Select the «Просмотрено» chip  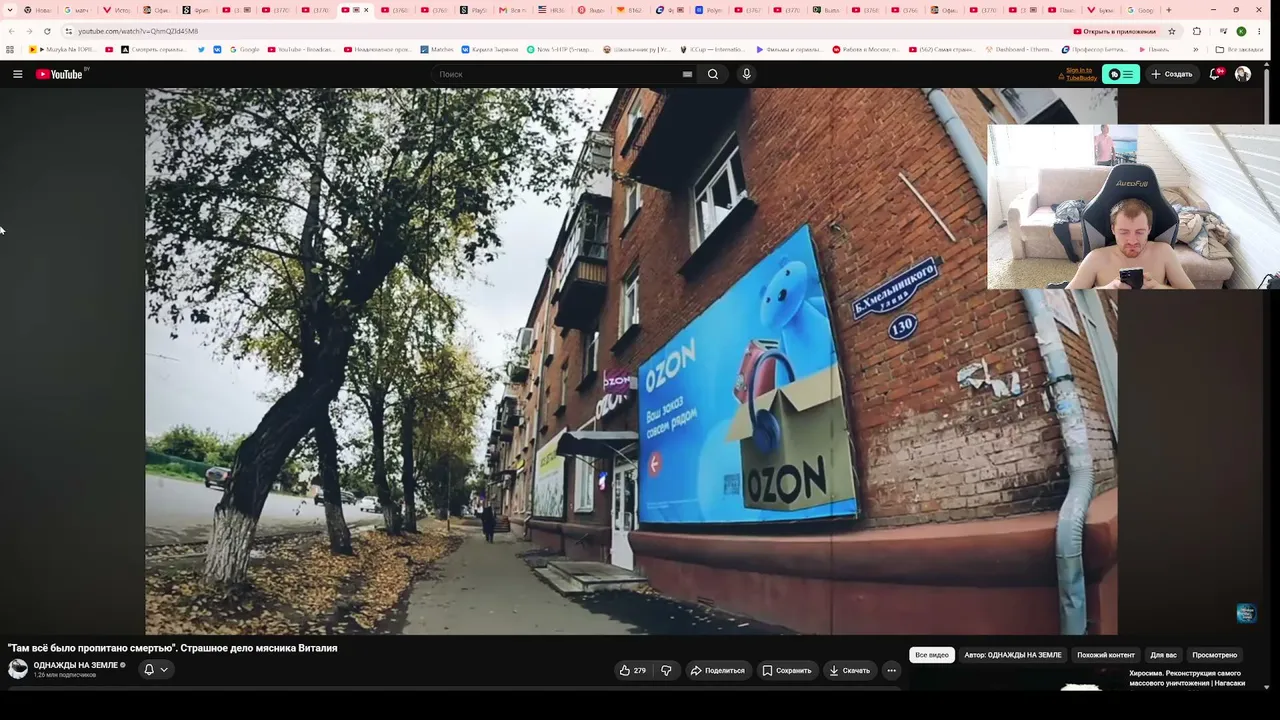click(x=1215, y=655)
